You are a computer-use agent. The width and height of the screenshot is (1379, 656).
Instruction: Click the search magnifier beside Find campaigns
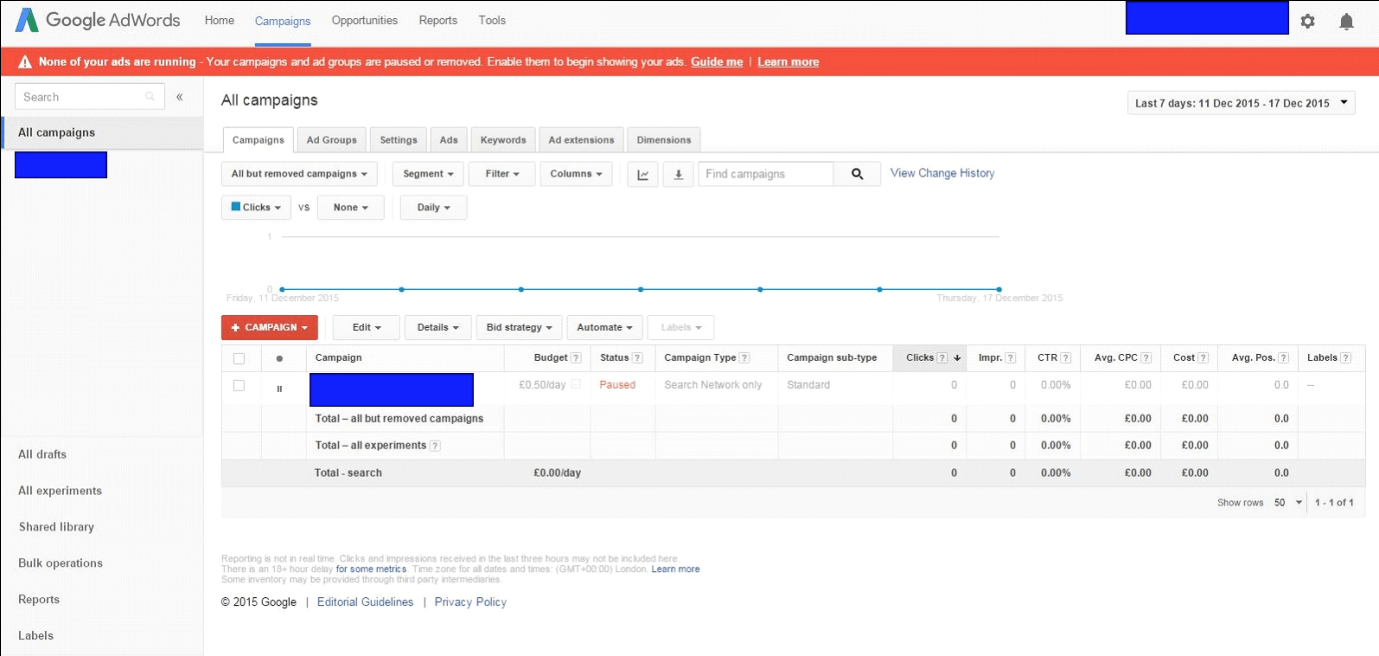point(857,173)
